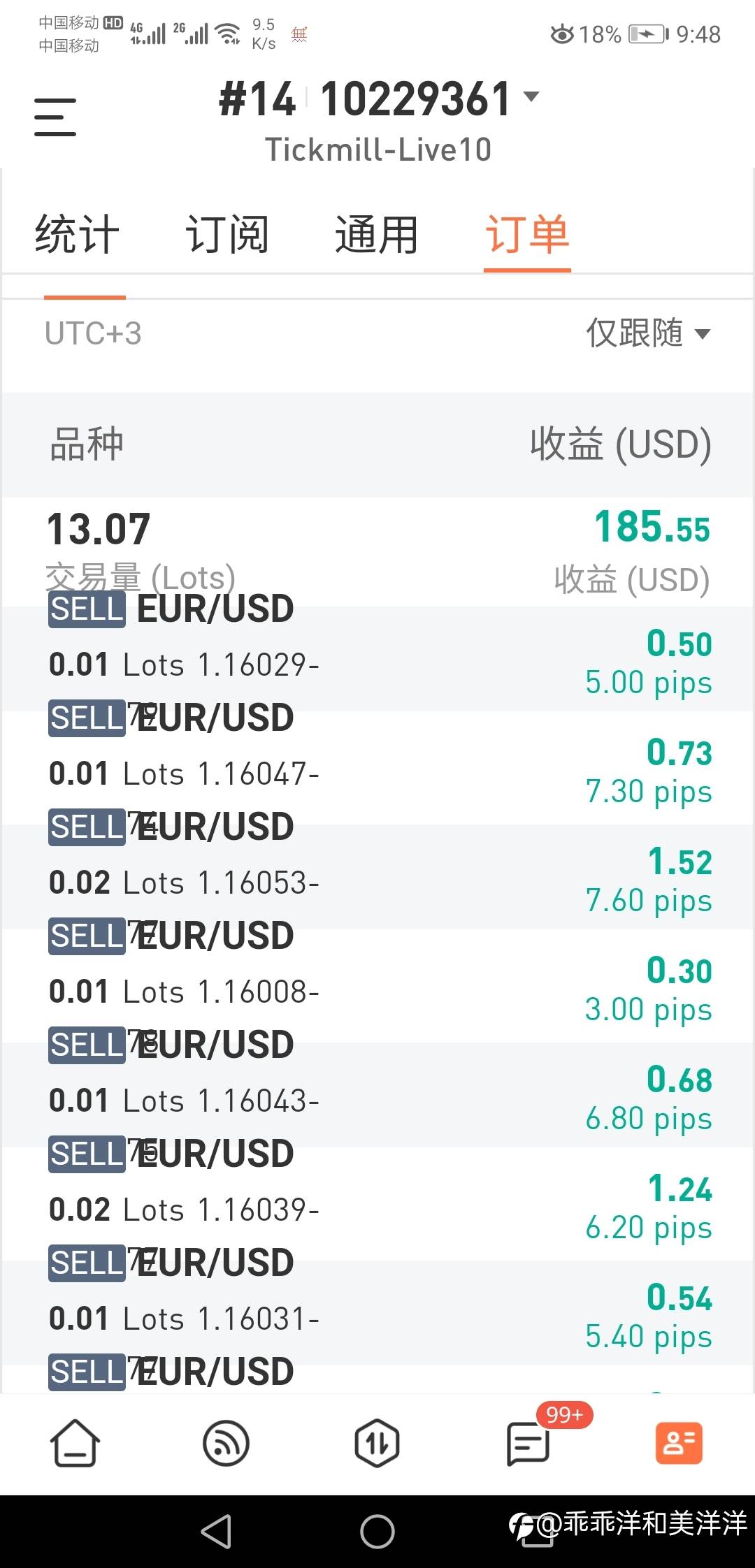The width and height of the screenshot is (755, 1568).
Task: Switch to the 通用 tab
Action: point(377,235)
